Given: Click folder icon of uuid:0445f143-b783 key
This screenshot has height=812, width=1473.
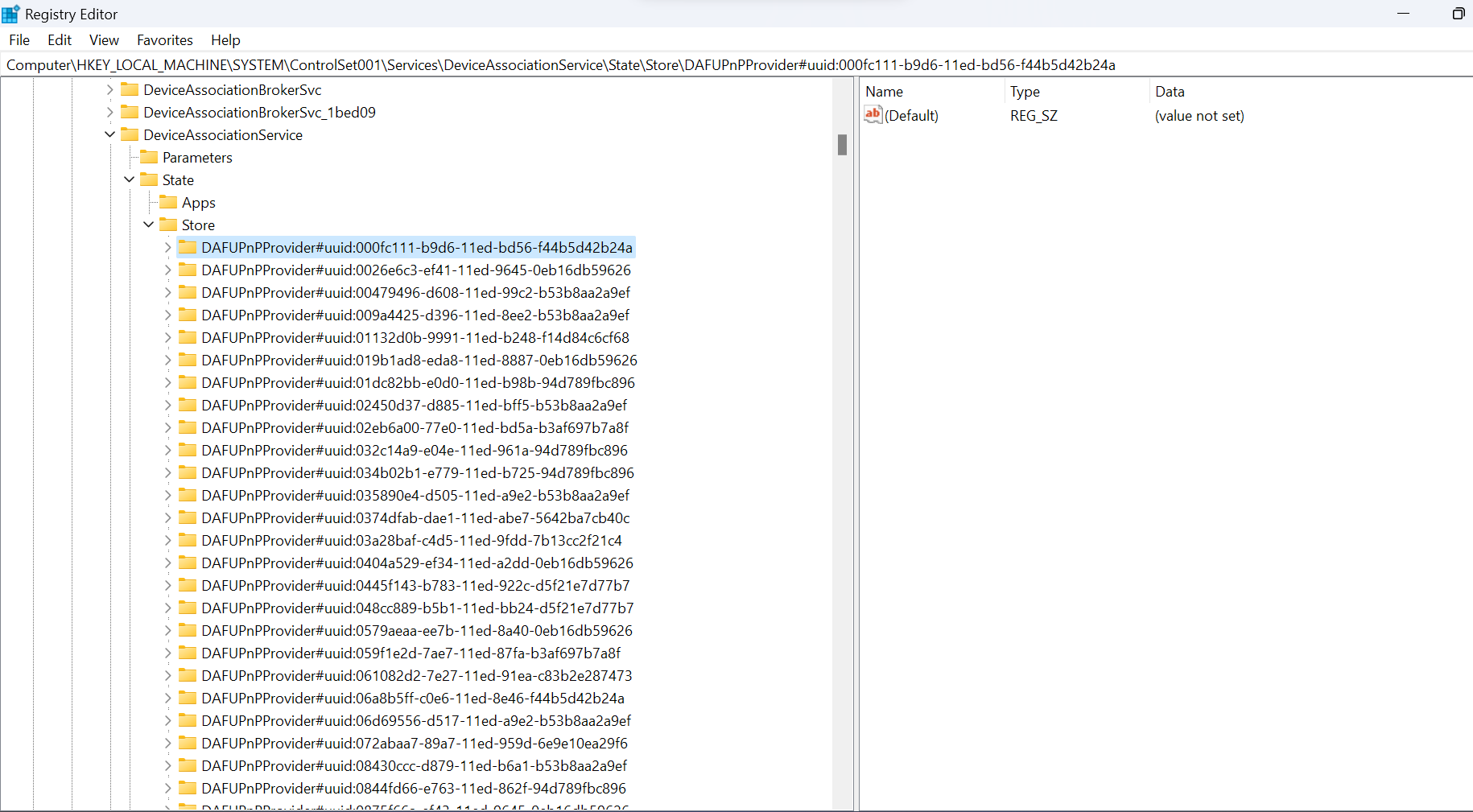Looking at the screenshot, I should point(188,585).
